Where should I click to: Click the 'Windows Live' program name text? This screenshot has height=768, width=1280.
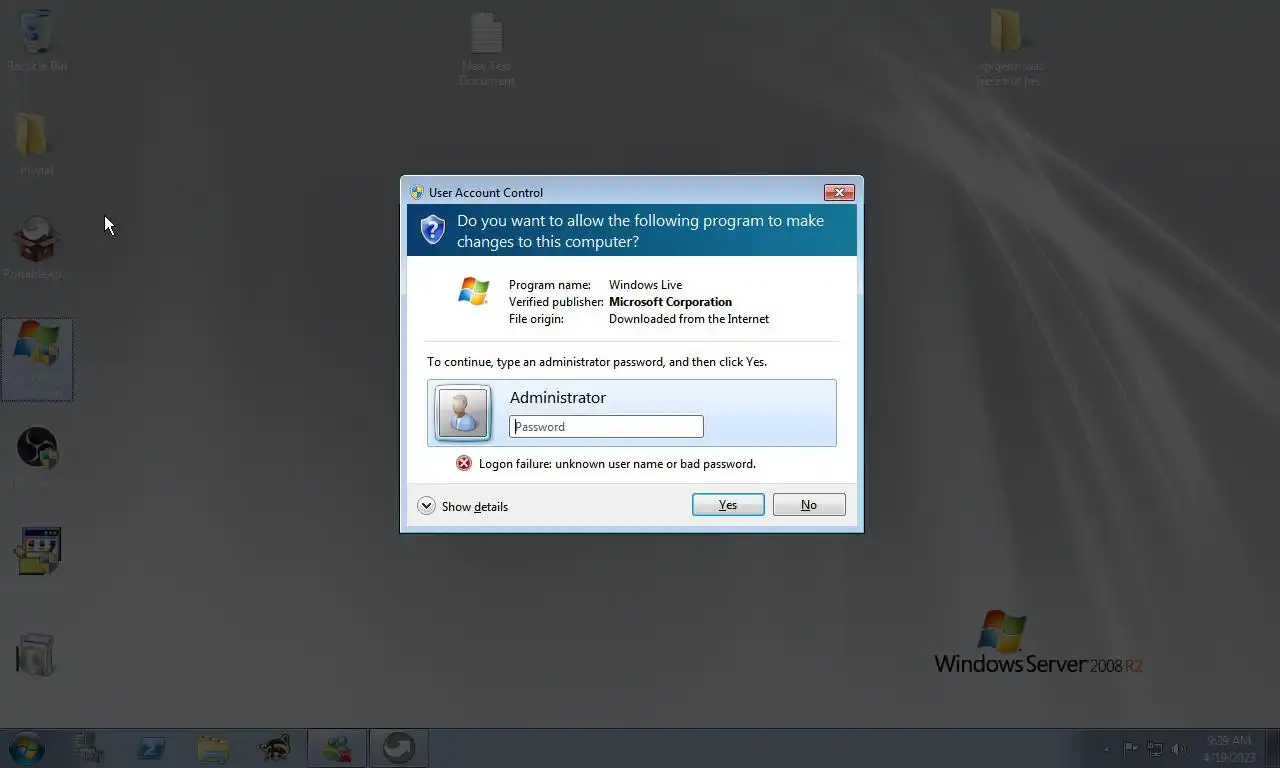tap(645, 285)
